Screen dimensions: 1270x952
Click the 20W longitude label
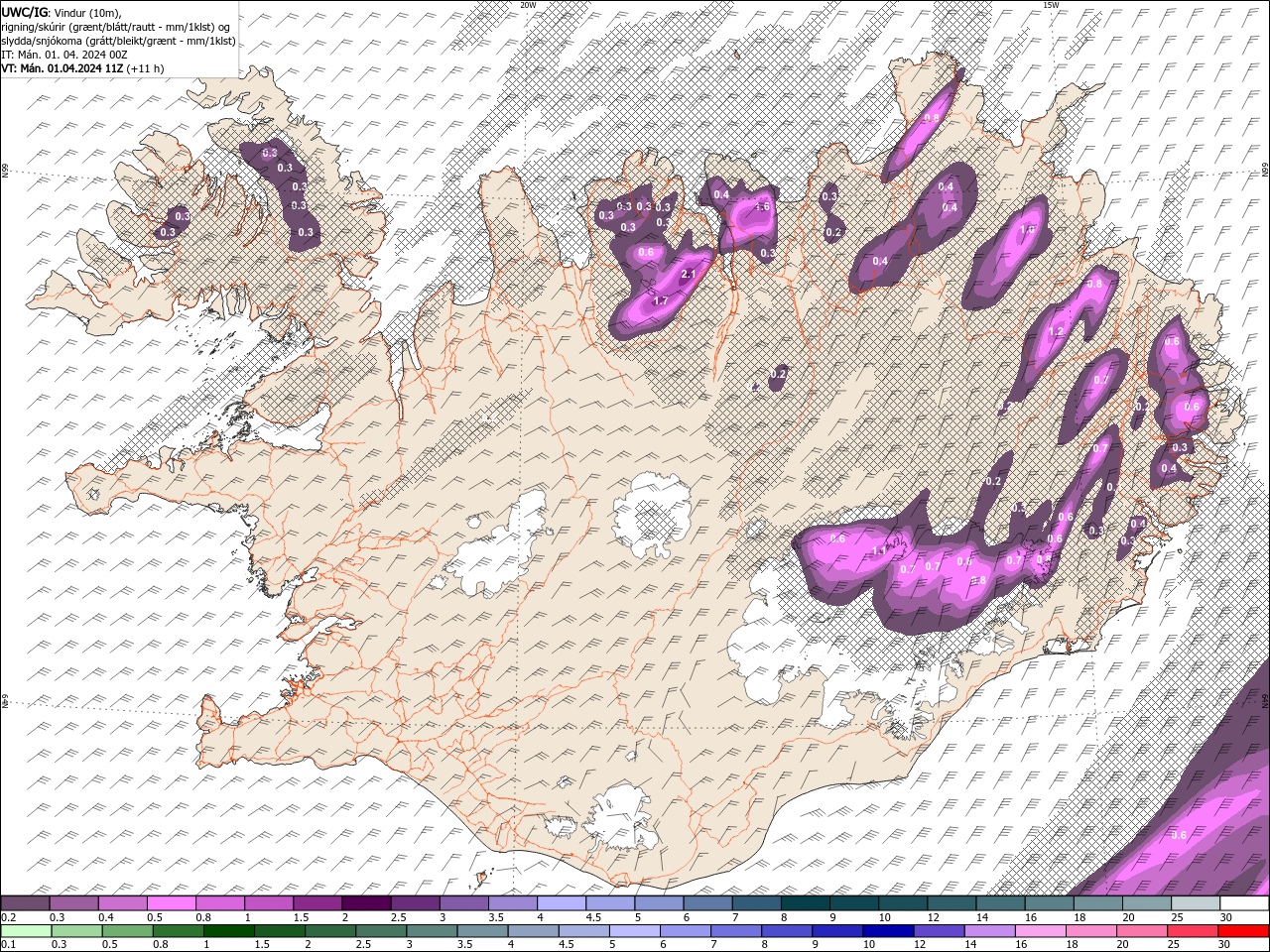528,5
